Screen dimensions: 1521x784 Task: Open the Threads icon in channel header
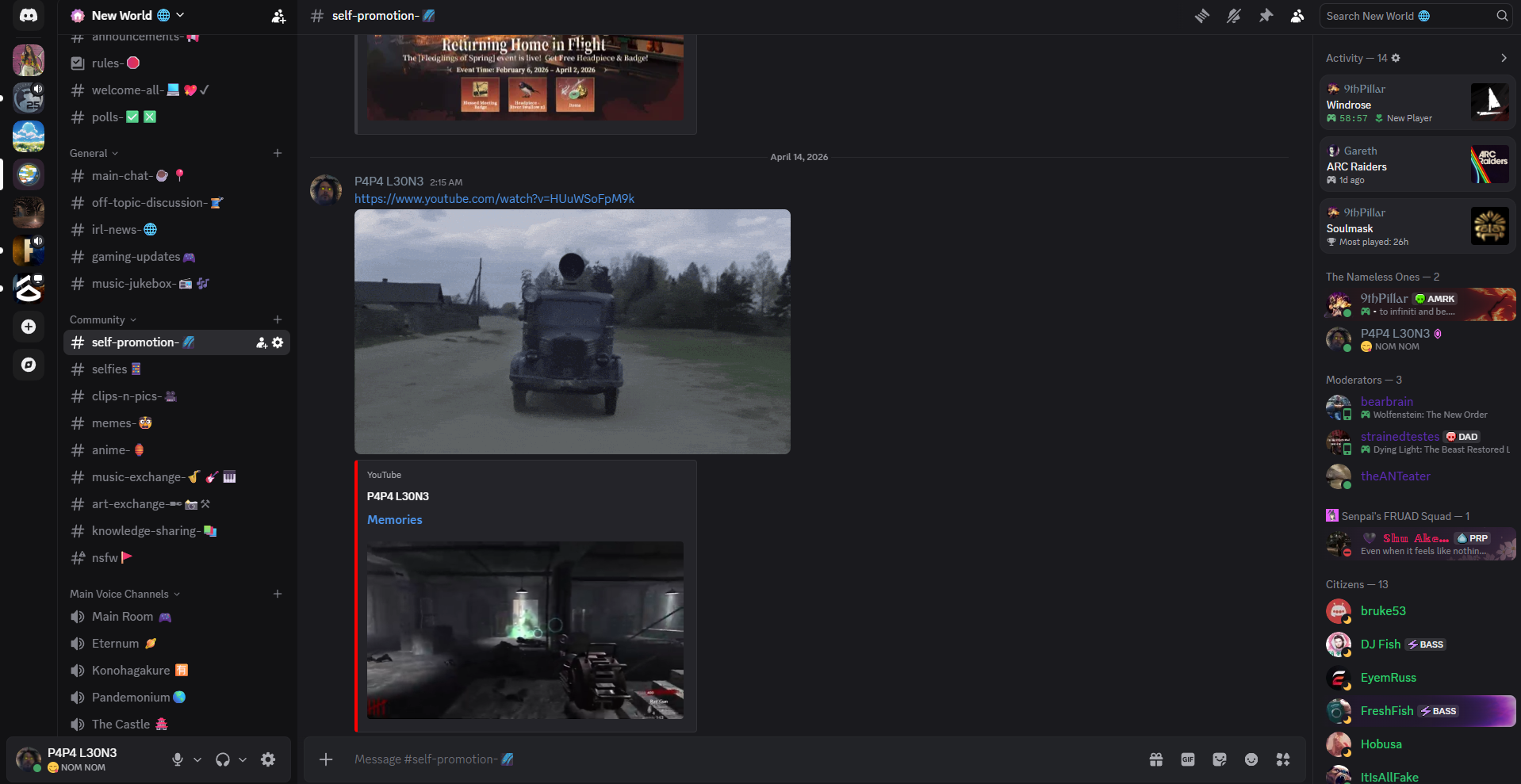[x=1202, y=16]
